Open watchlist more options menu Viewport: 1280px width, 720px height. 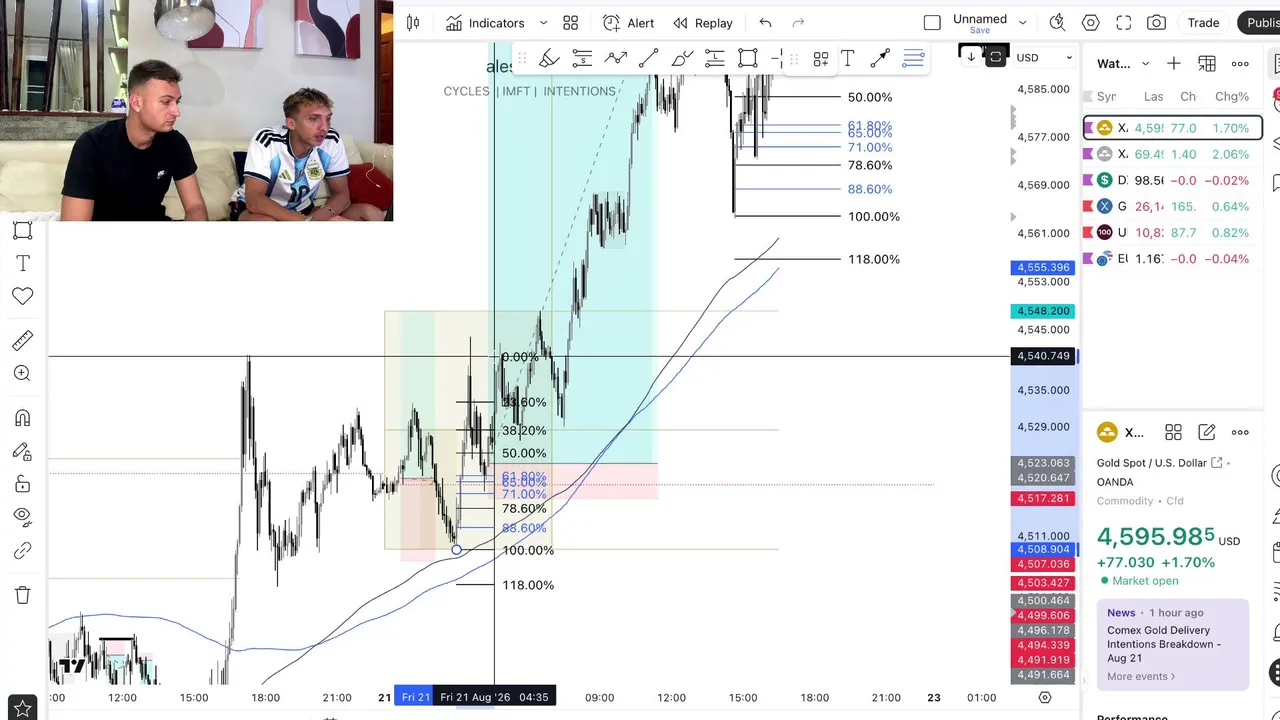pos(1240,64)
